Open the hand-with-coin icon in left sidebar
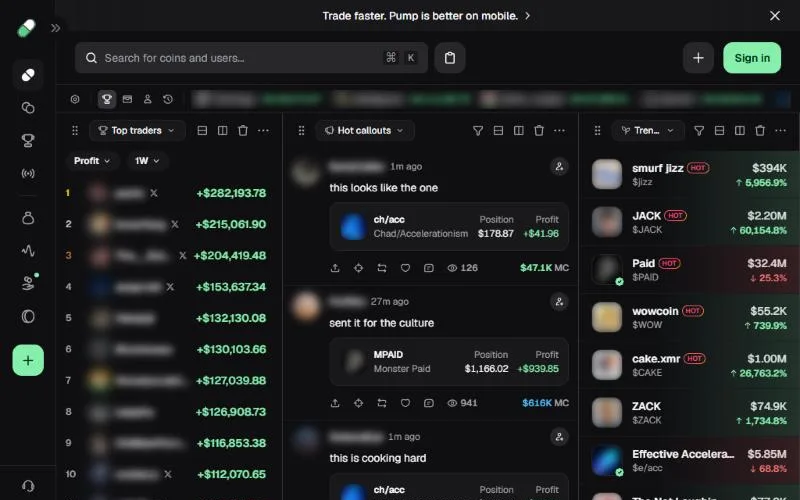 point(28,283)
